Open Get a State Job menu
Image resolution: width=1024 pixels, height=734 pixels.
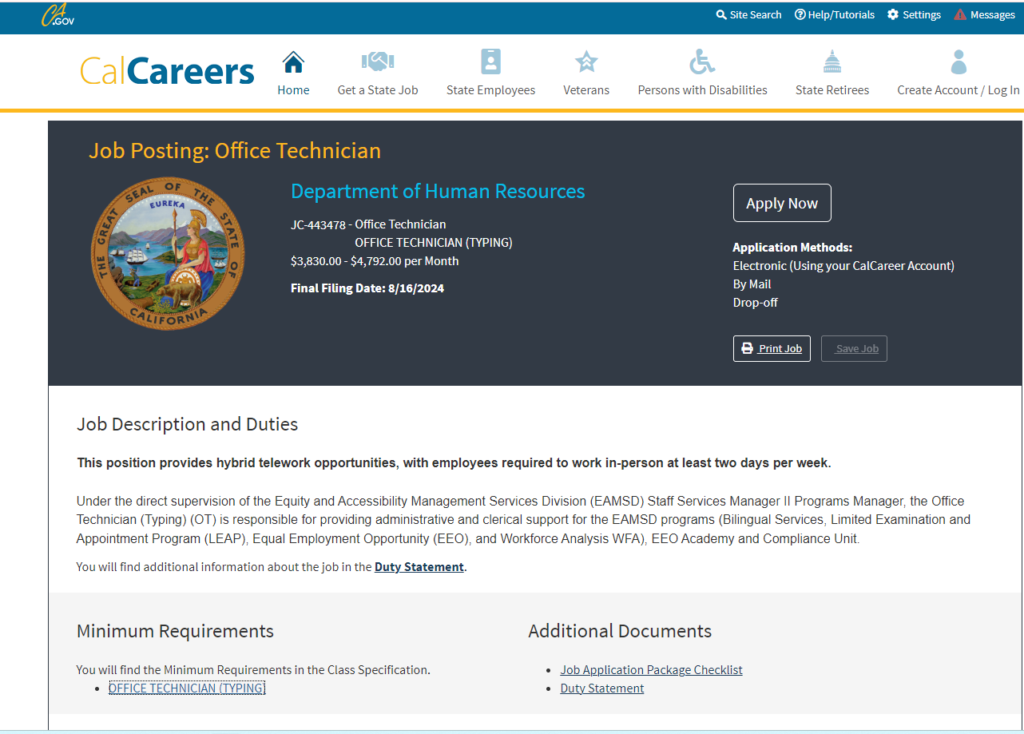[377, 90]
